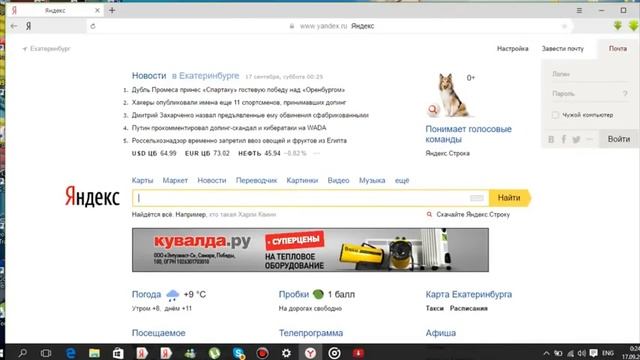
Task: Switch news to в Екатеринбурге
Action: coord(205,76)
